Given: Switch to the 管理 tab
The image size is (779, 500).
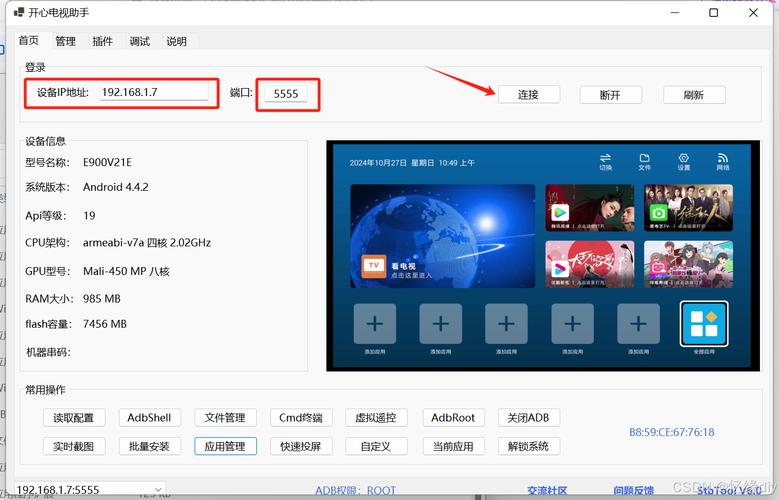Looking at the screenshot, I should point(65,41).
